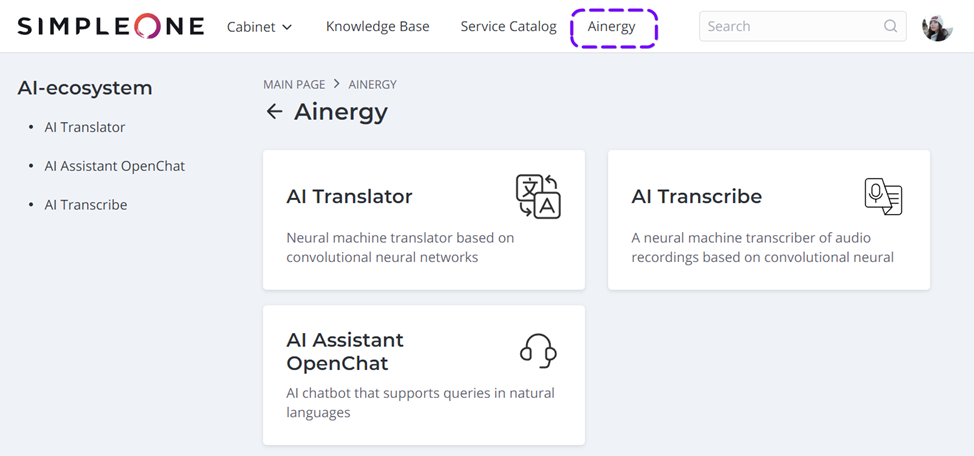Viewport: 974px width, 456px height.
Task: Open the Knowledge Base menu item
Action: coord(377,27)
